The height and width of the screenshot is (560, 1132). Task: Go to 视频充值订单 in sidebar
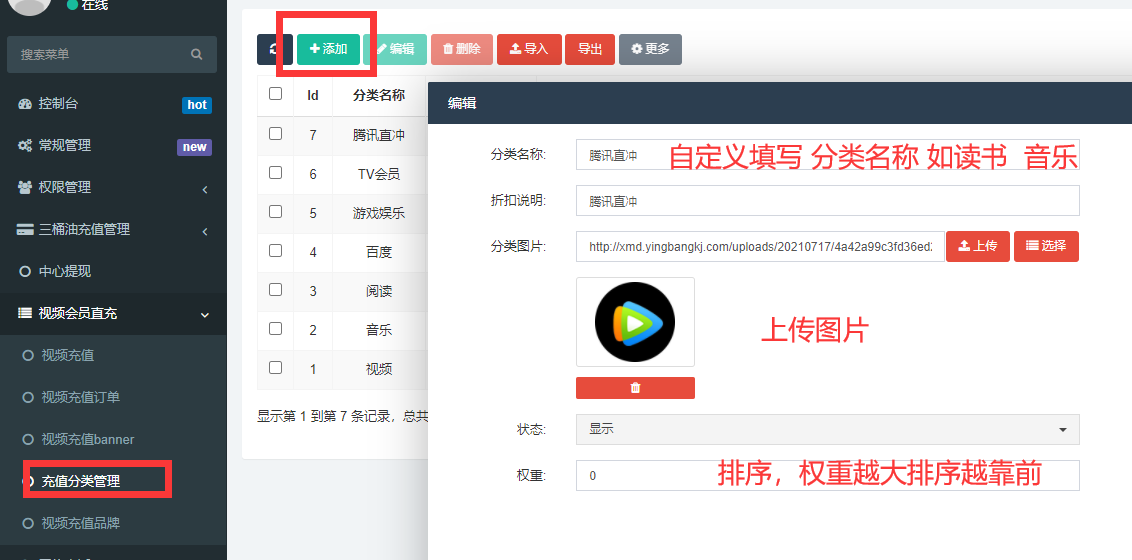[x=80, y=398]
